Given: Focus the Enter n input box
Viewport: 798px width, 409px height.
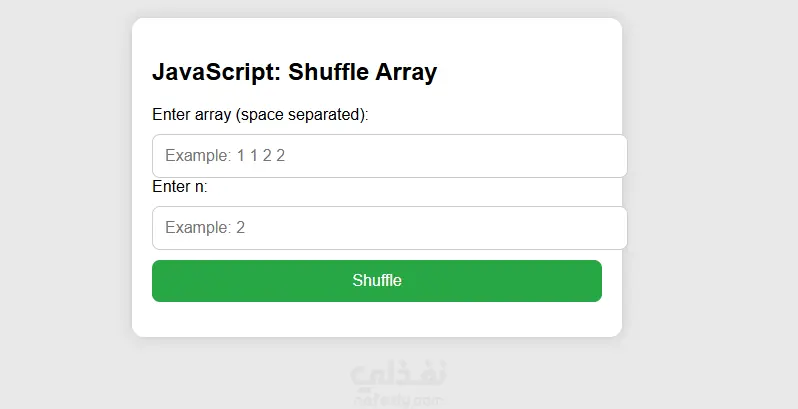Looking at the screenshot, I should tap(389, 228).
